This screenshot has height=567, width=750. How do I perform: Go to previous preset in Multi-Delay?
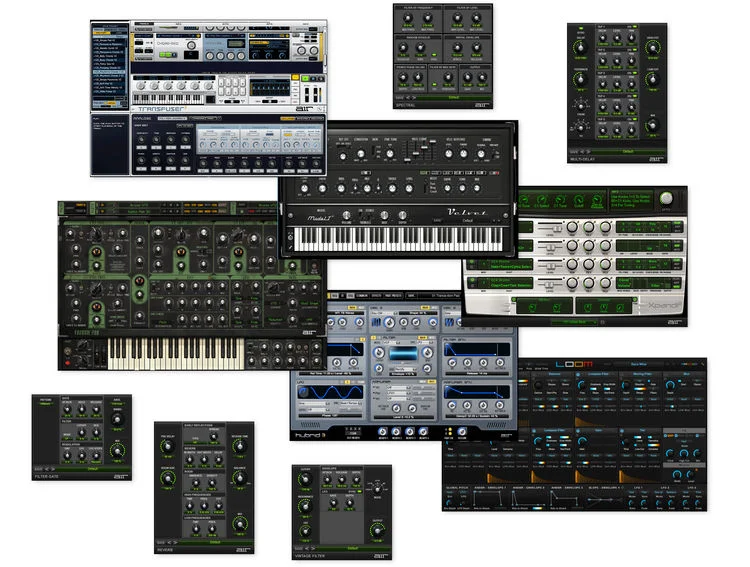click(583, 152)
